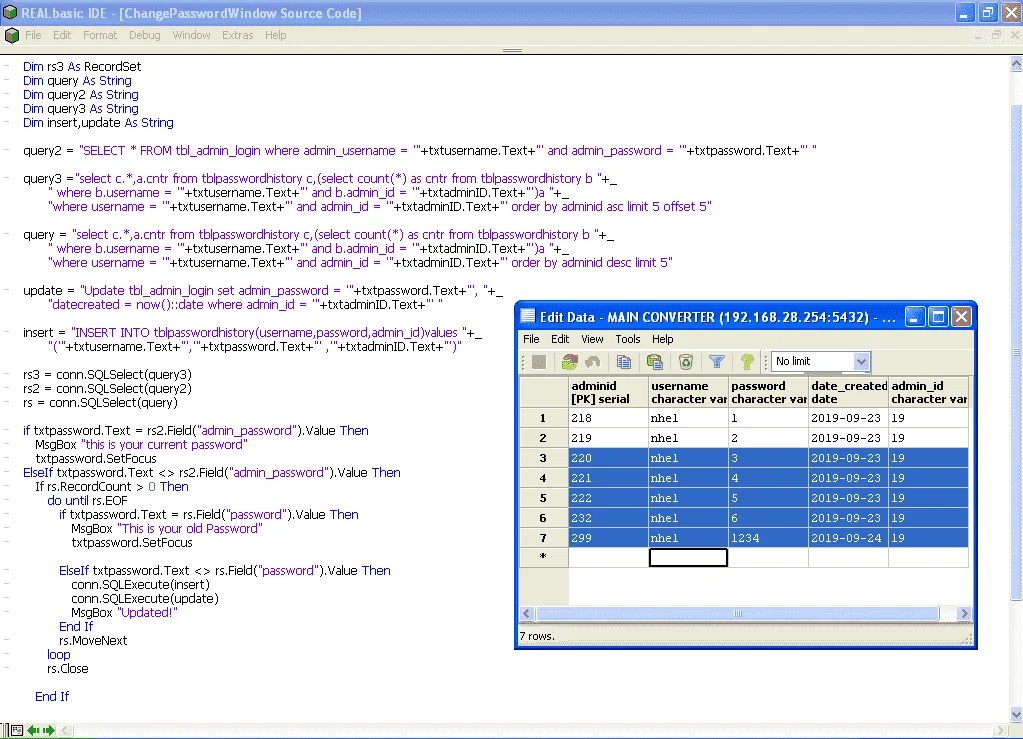Click cell with adminid 218
Image resolution: width=1023 pixels, height=739 pixels.
tap(608, 418)
